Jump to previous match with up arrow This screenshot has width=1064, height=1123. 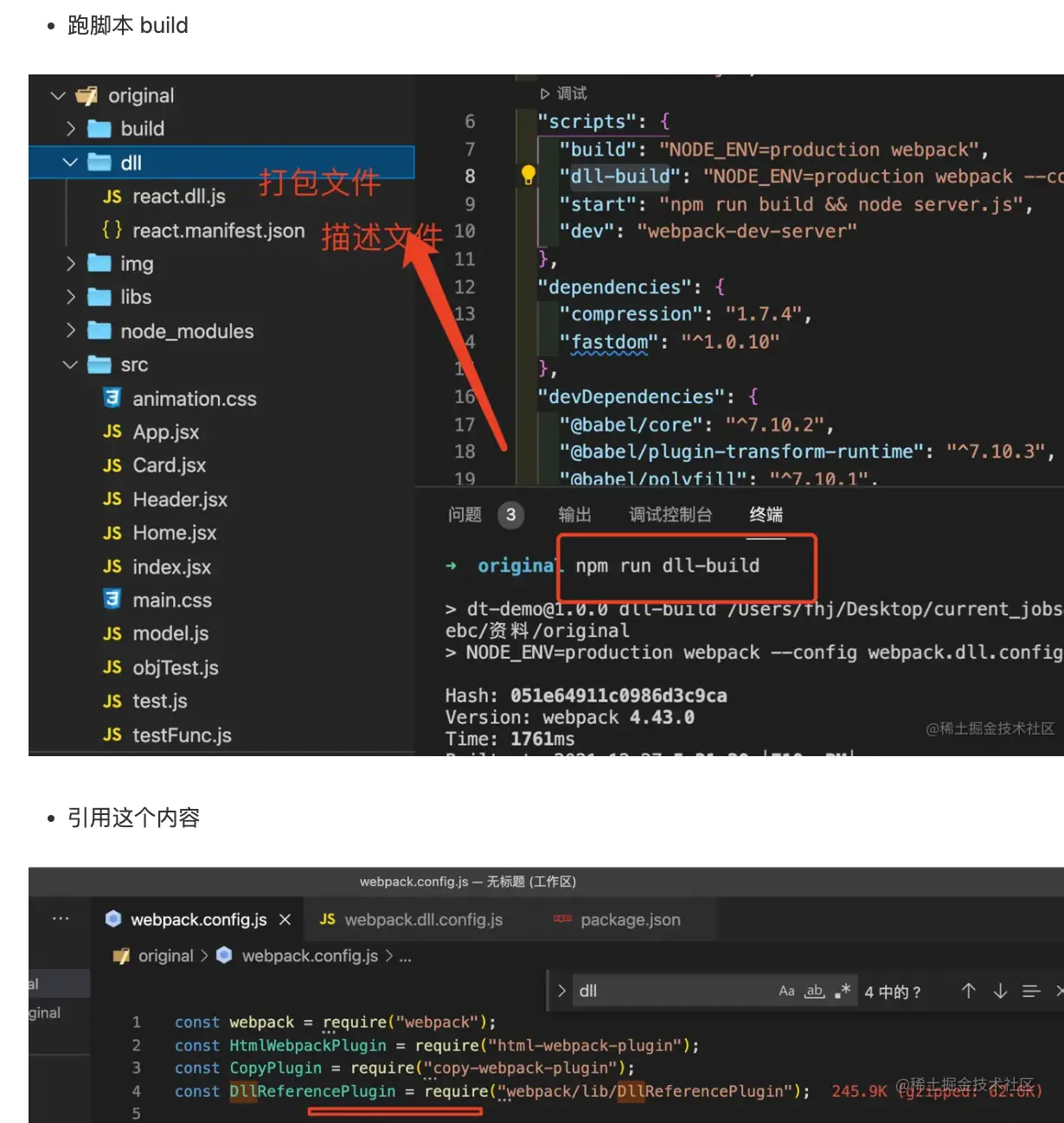pos(969,991)
